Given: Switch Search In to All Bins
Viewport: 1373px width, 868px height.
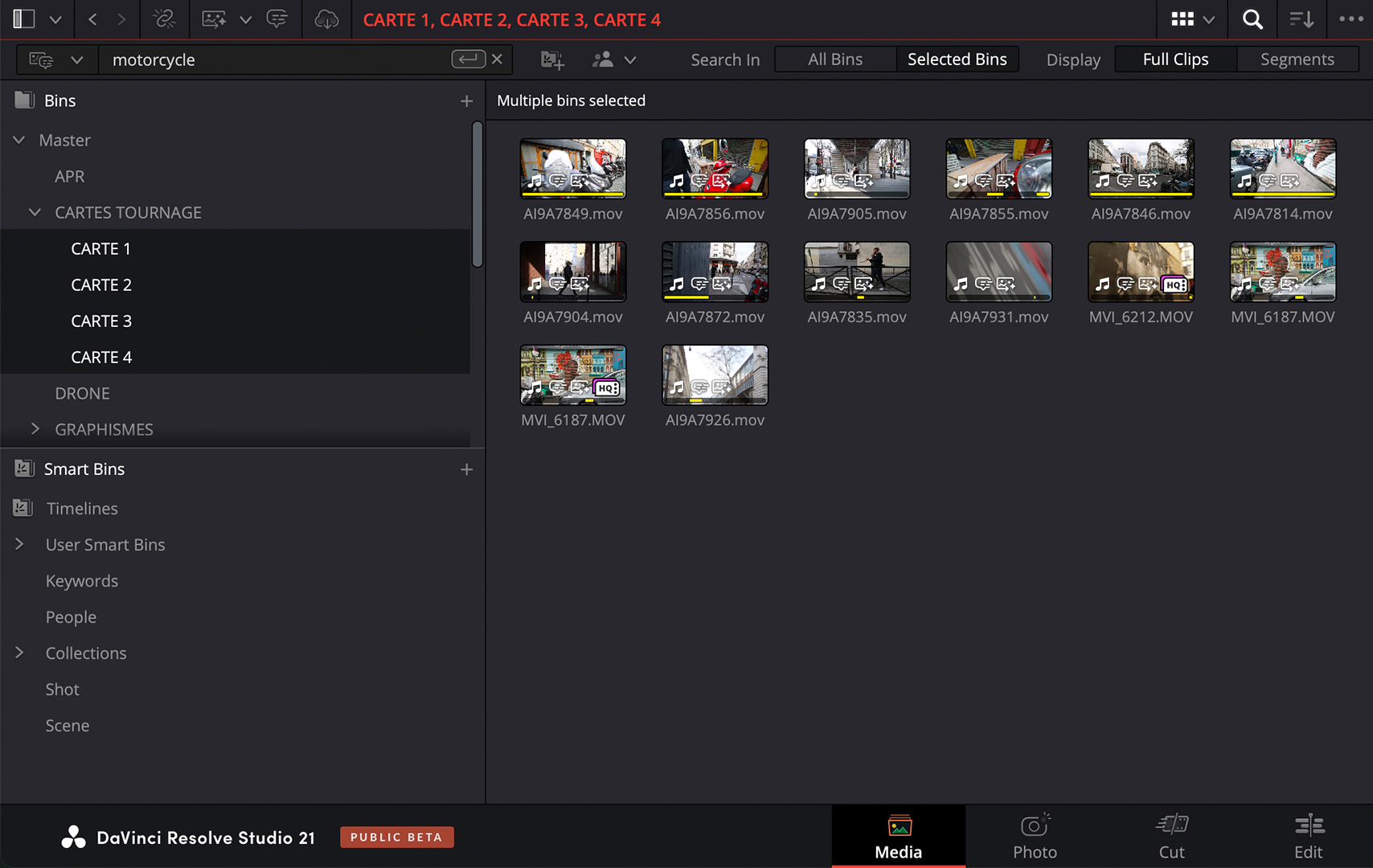Looking at the screenshot, I should coord(835,59).
